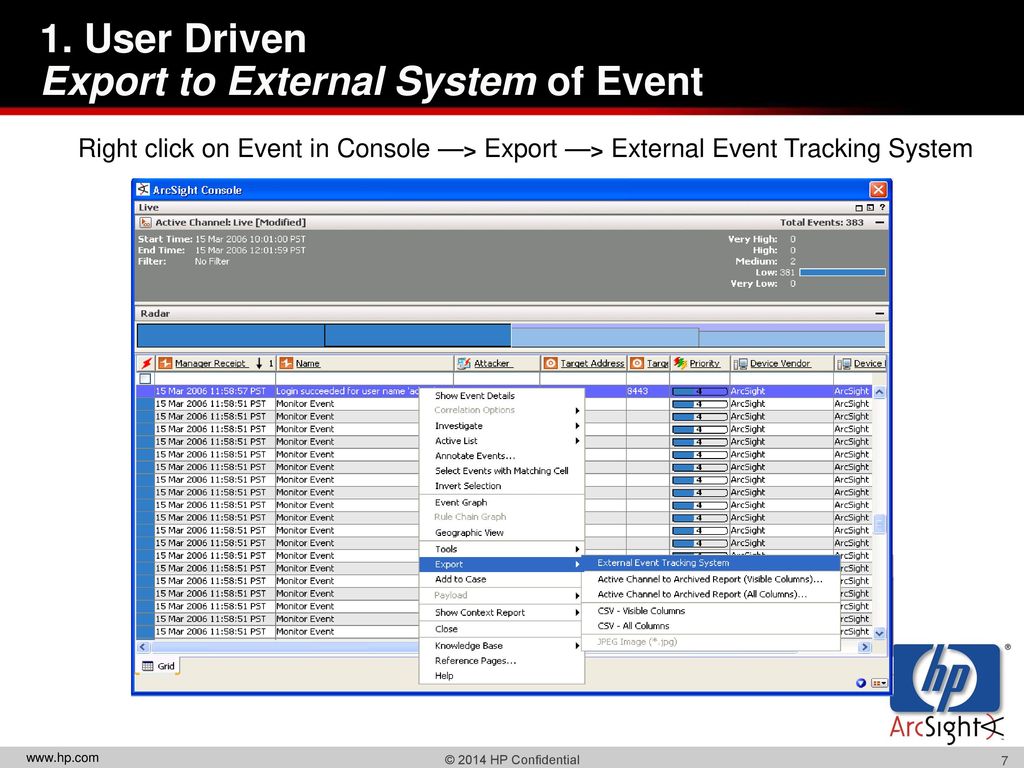
Task: Click the Name column icon
Action: (x=286, y=363)
